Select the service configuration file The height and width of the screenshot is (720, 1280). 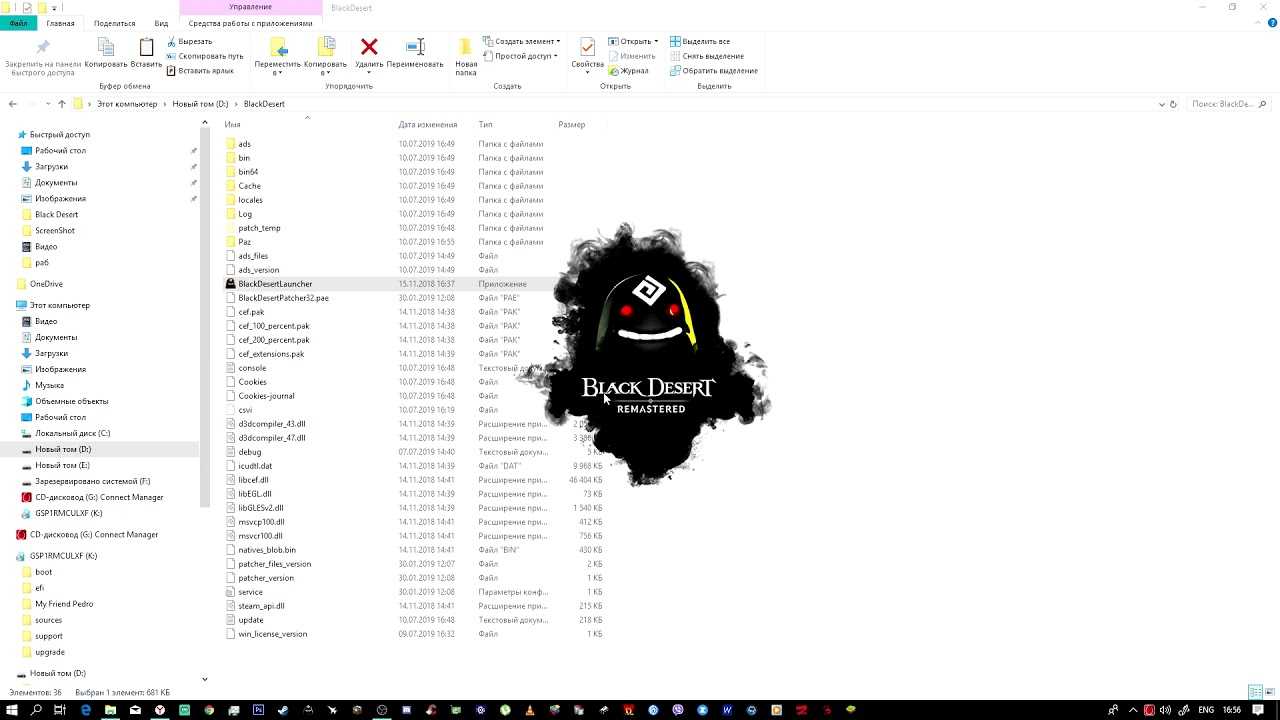point(250,592)
